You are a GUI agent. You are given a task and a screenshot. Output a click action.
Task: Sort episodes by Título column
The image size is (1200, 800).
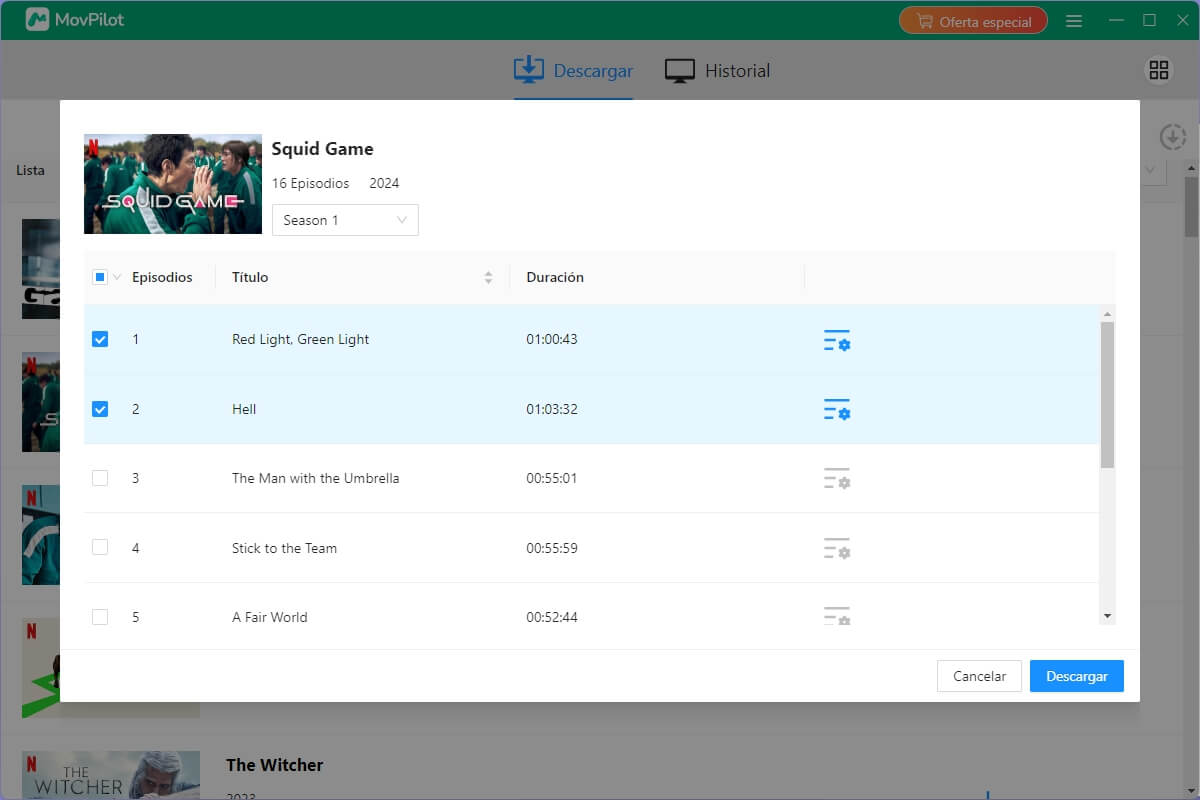(x=488, y=278)
